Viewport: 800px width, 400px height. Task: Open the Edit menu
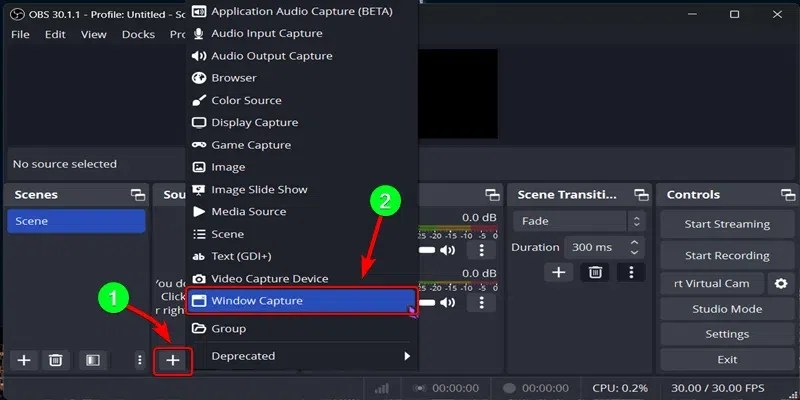[55, 35]
